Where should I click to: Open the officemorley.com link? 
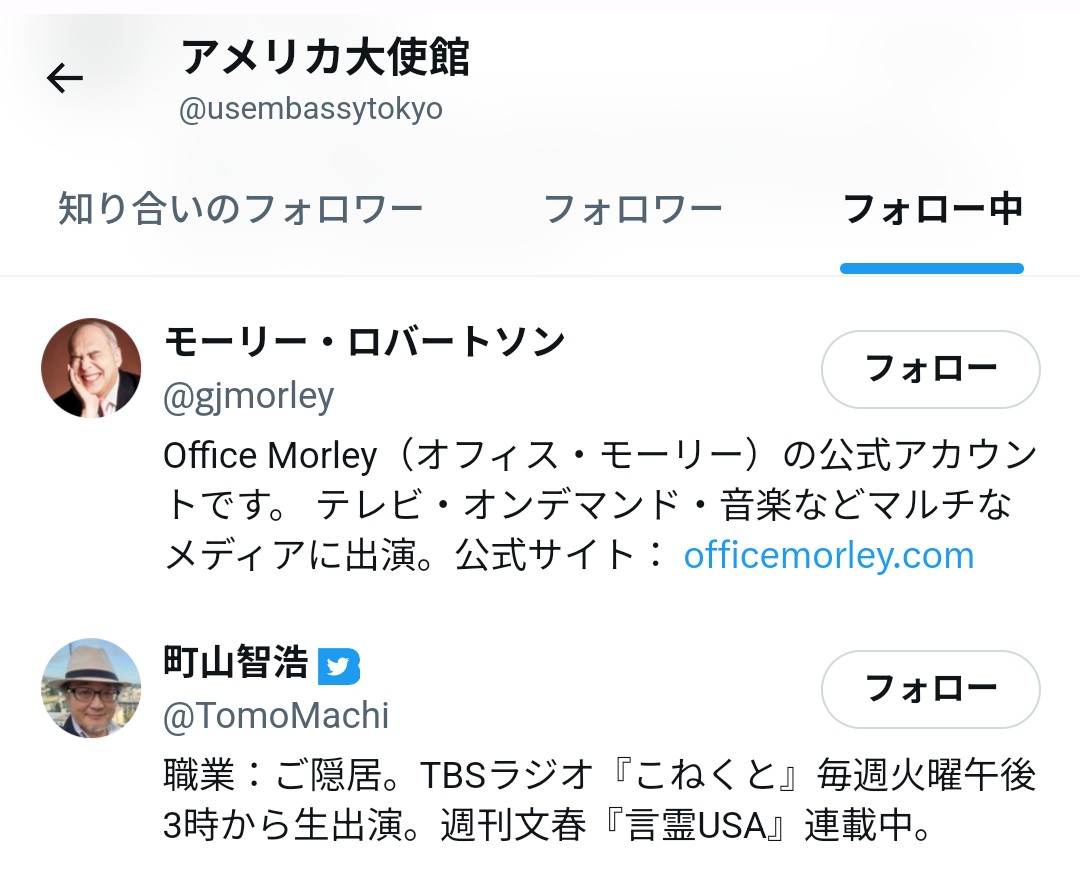(828, 555)
